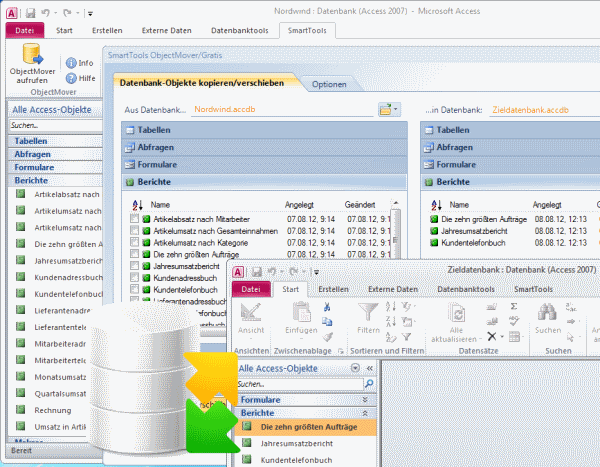Click the search magnifier in the Zieldatenbank navigation pane
Screen dimensions: 600x467
pos(369,383)
